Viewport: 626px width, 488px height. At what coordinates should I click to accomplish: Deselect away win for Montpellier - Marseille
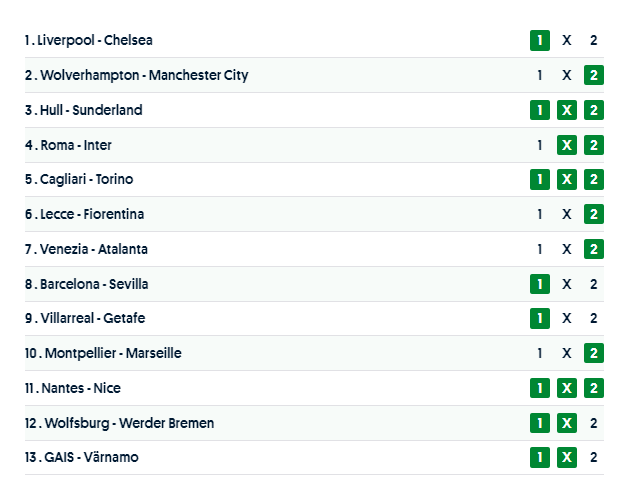594,353
